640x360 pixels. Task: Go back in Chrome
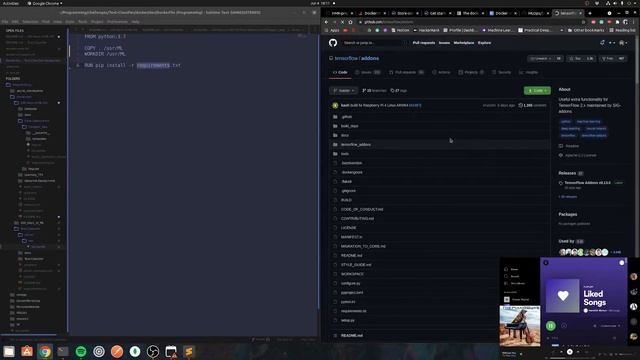tap(327, 22)
